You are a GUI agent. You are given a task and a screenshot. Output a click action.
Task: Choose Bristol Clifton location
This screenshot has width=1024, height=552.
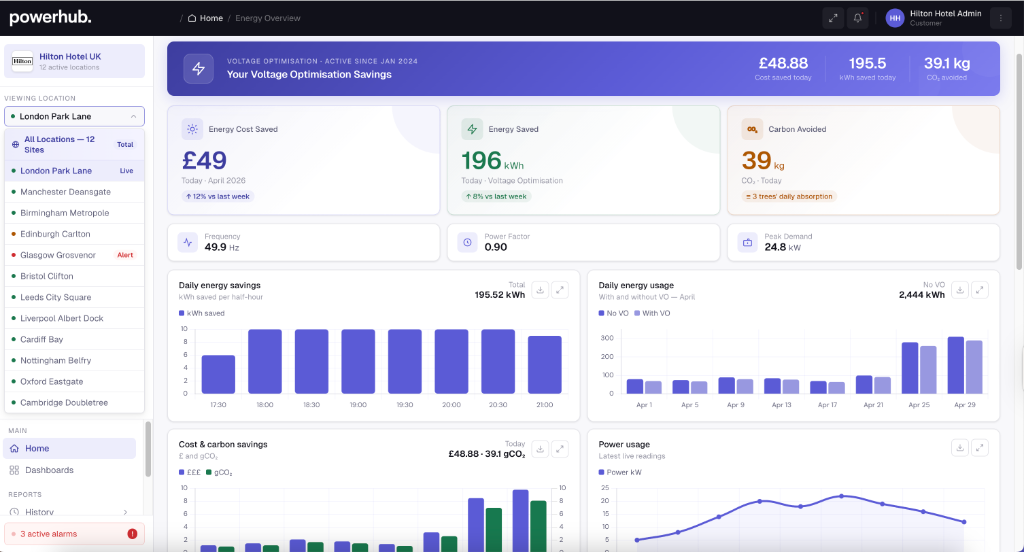pos(74,276)
